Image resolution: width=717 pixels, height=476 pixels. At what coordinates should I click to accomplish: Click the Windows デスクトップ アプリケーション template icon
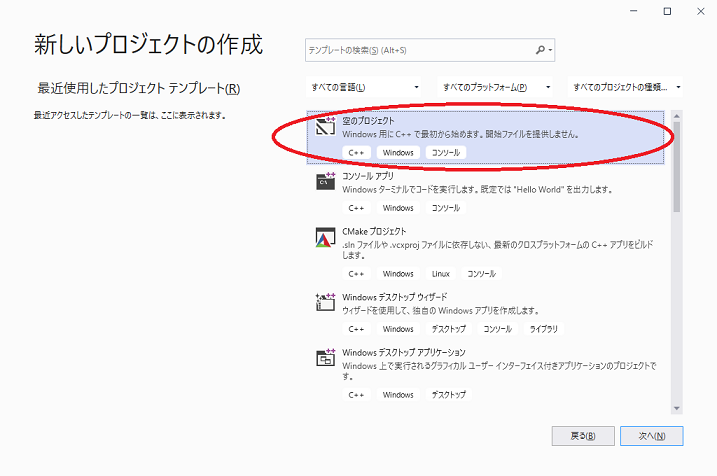click(325, 358)
